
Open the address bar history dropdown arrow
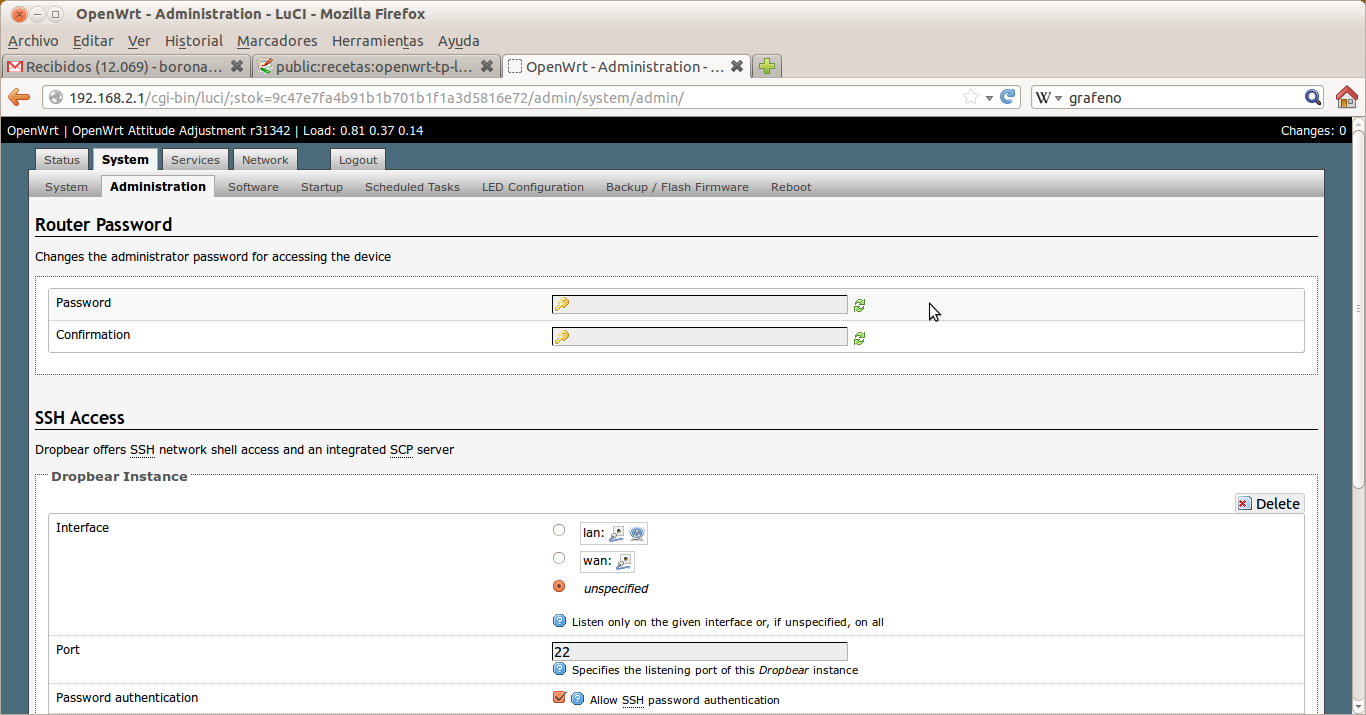[x=989, y=97]
